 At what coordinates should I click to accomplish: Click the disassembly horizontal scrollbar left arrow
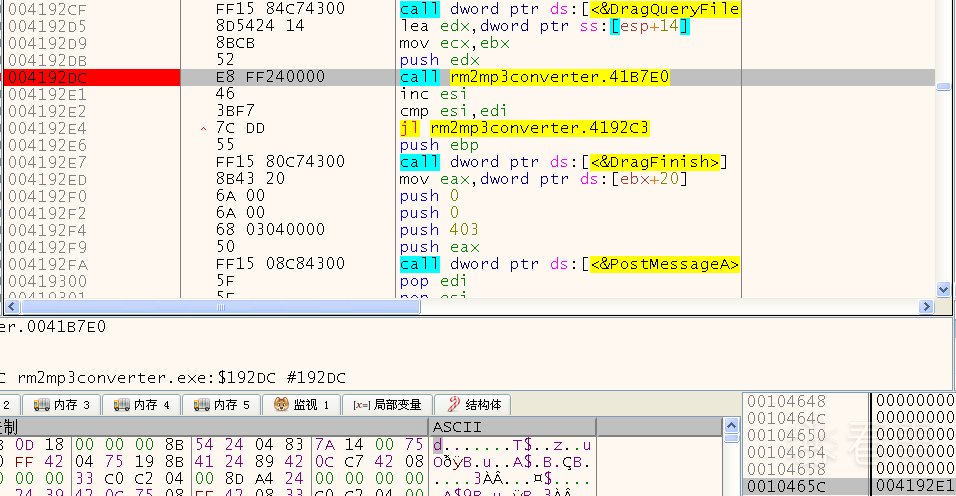(x=11, y=306)
